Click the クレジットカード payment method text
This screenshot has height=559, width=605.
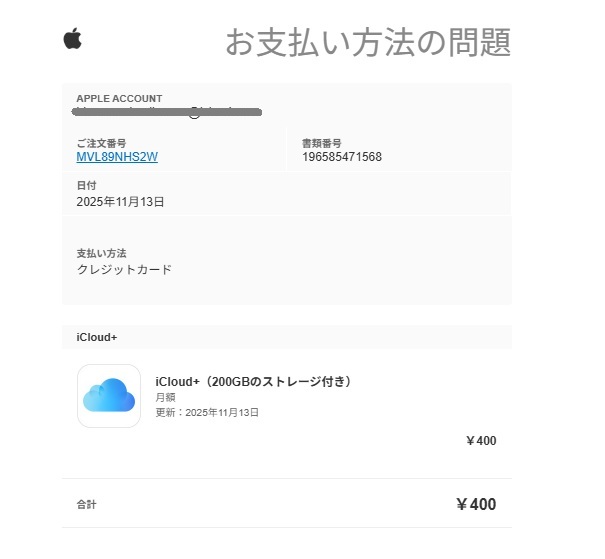coord(124,269)
